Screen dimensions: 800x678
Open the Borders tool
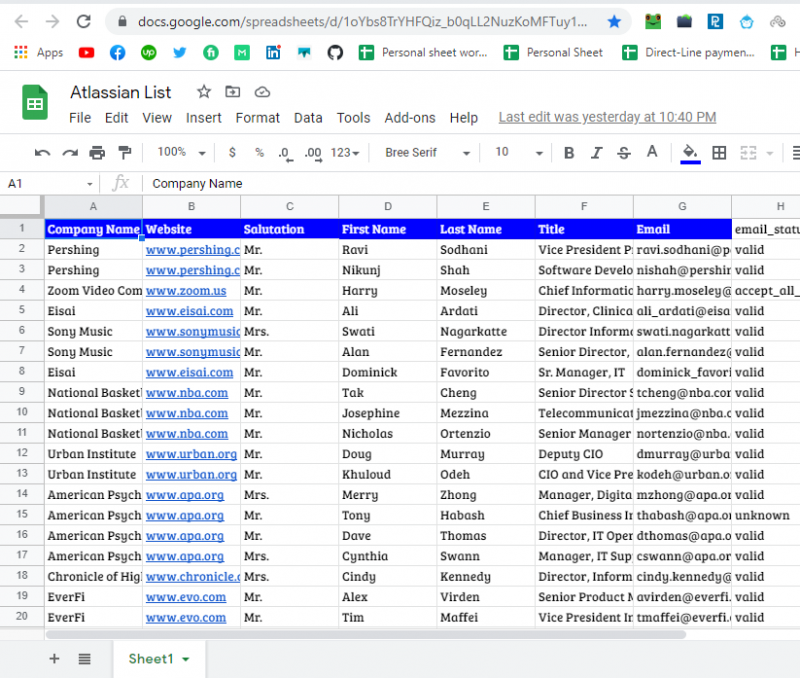719,153
